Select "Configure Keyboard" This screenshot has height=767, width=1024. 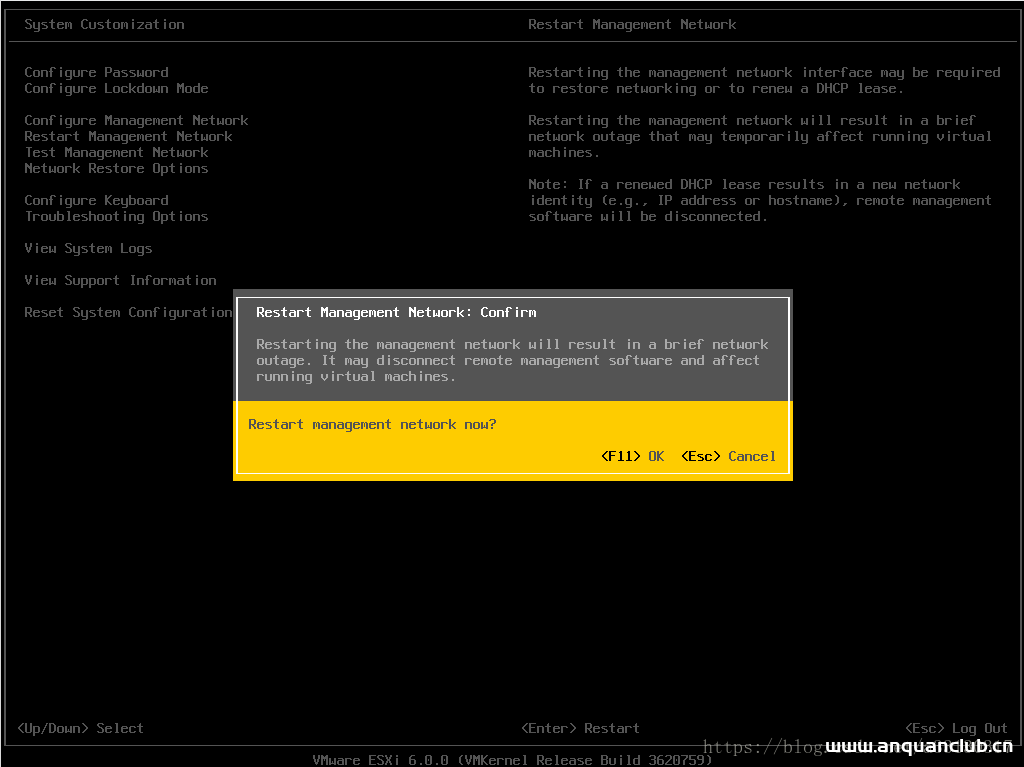(x=96, y=200)
